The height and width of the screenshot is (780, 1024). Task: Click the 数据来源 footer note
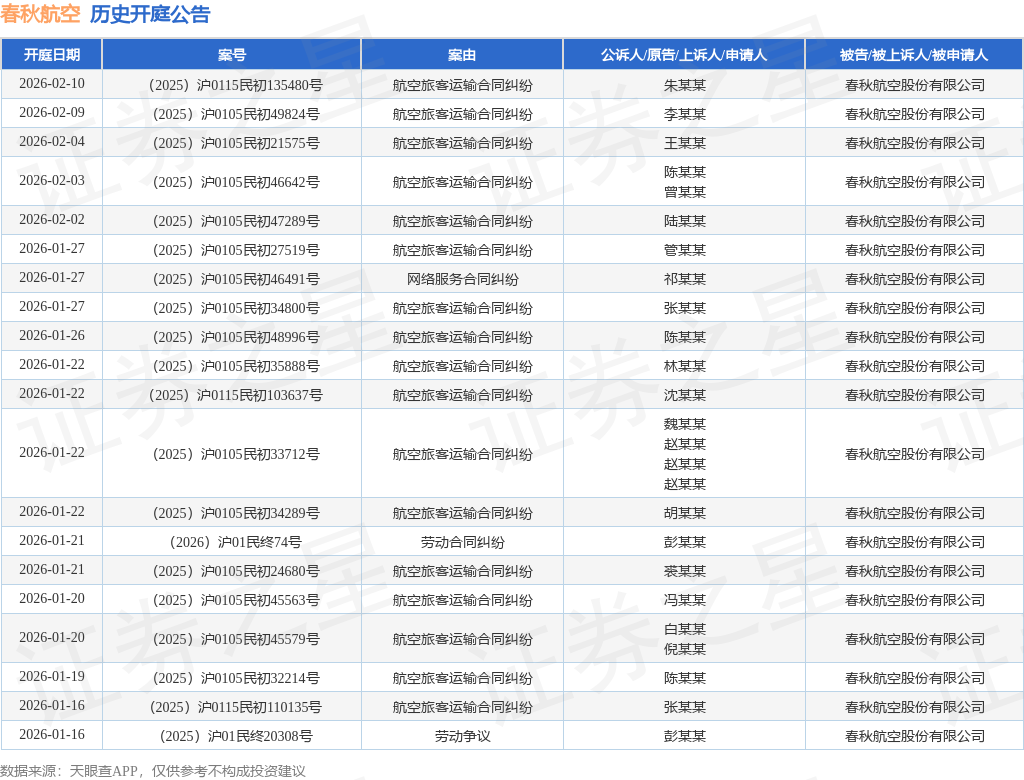coord(153,772)
